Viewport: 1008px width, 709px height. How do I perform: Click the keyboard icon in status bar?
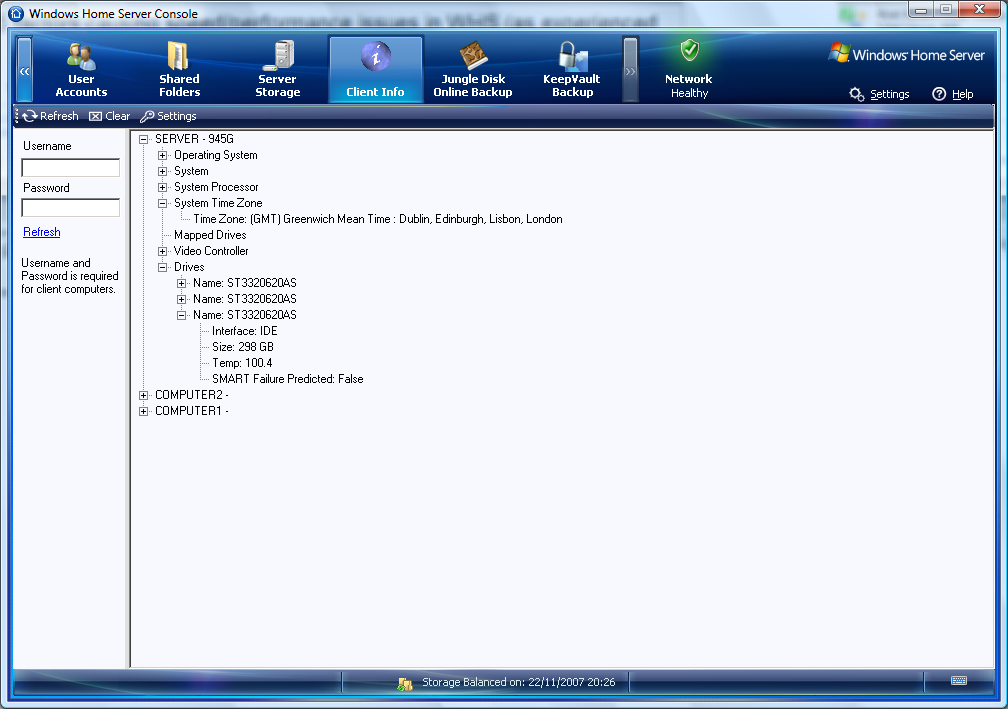tap(959, 681)
